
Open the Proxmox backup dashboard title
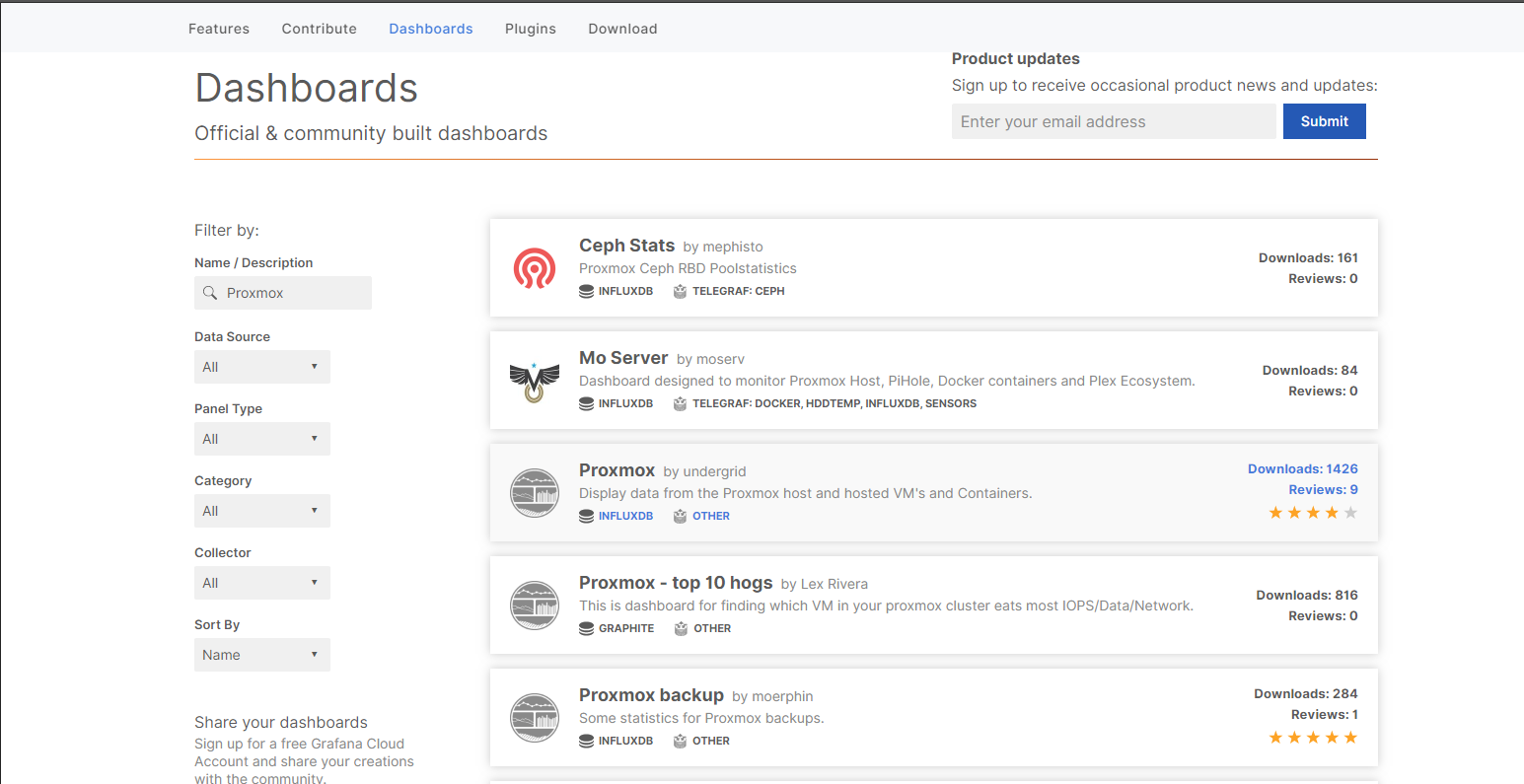(x=651, y=695)
